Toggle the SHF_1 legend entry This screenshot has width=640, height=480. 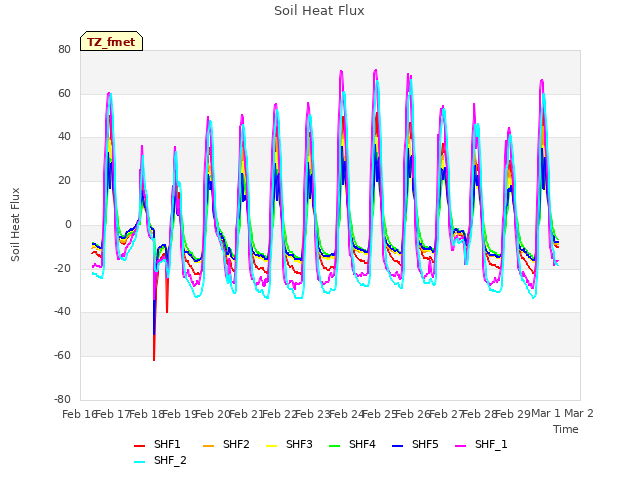(481, 444)
